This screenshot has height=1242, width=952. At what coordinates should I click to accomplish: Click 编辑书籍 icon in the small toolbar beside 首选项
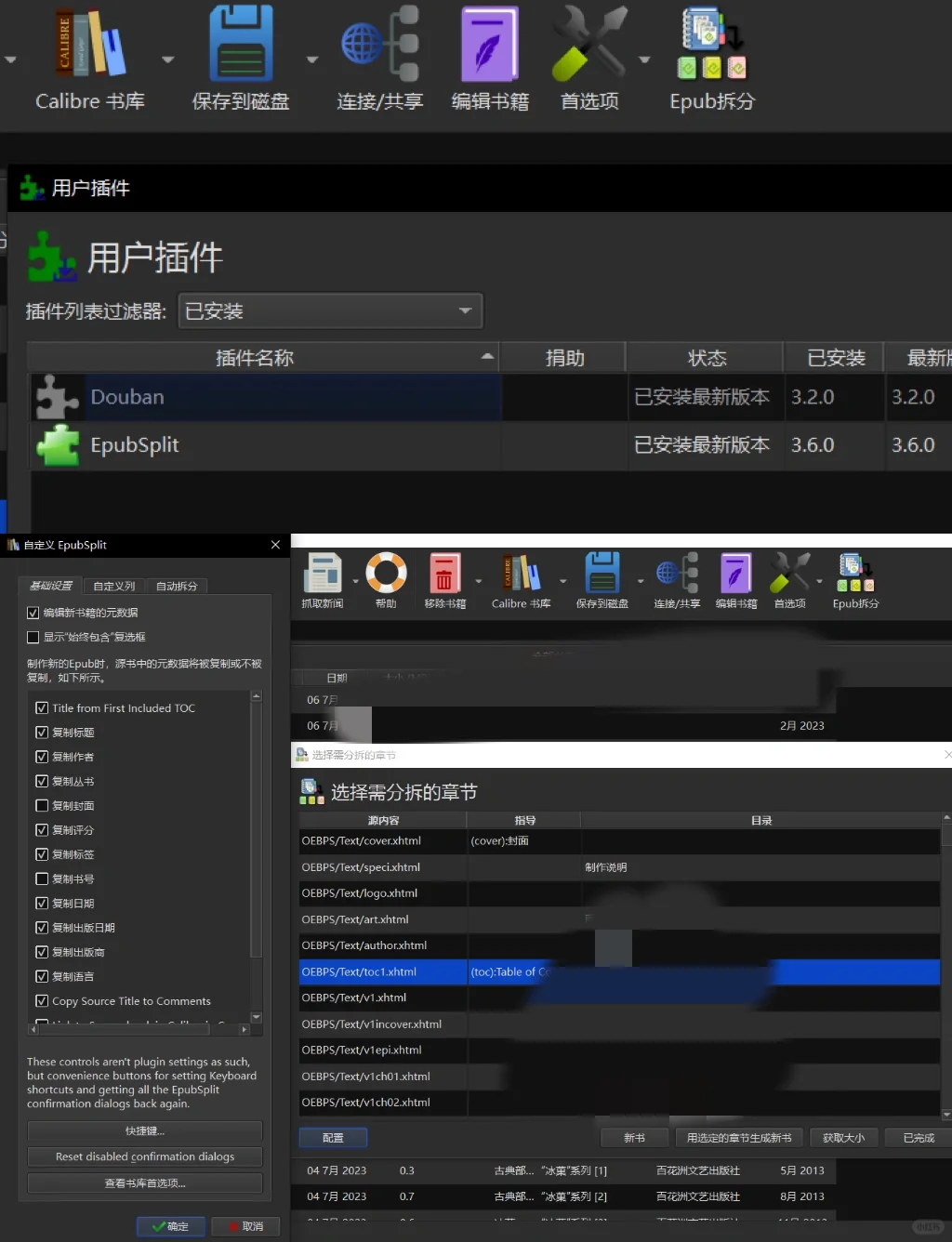pos(735,573)
